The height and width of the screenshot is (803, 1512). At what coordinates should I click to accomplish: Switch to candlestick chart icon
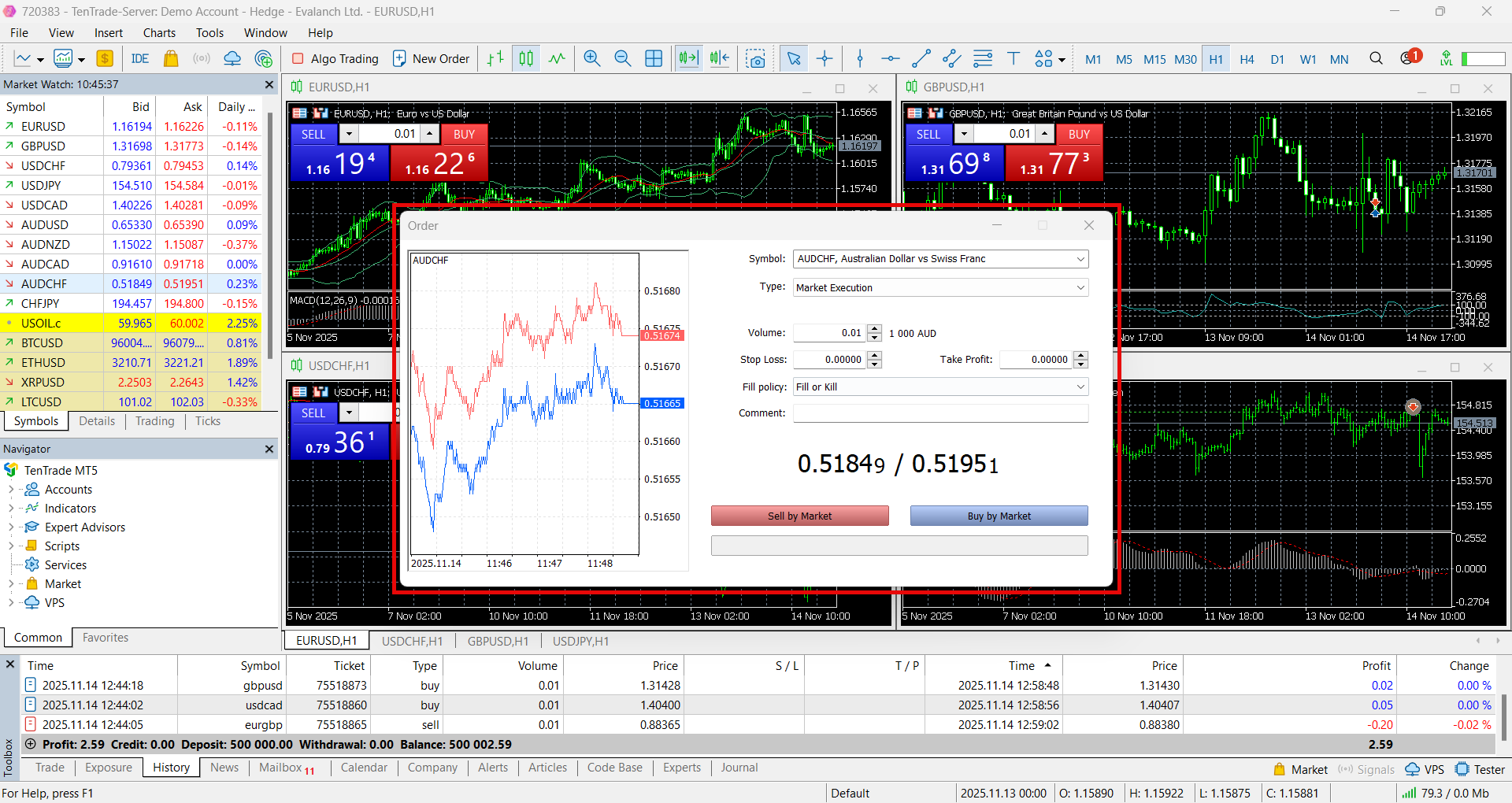(x=526, y=58)
